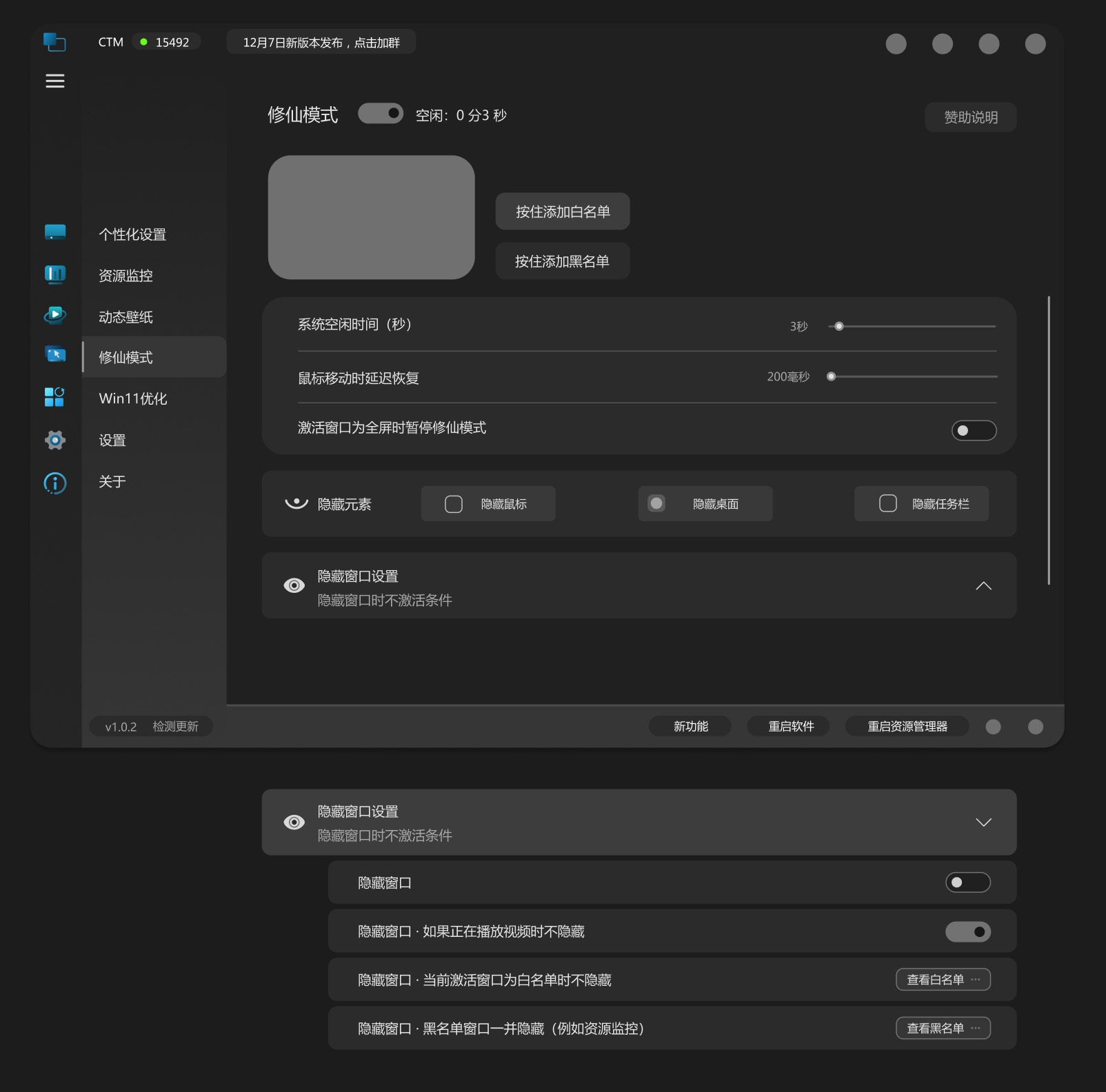Select 资源监控 in the sidebar menu
This screenshot has width=1106, height=1092.
[125, 276]
